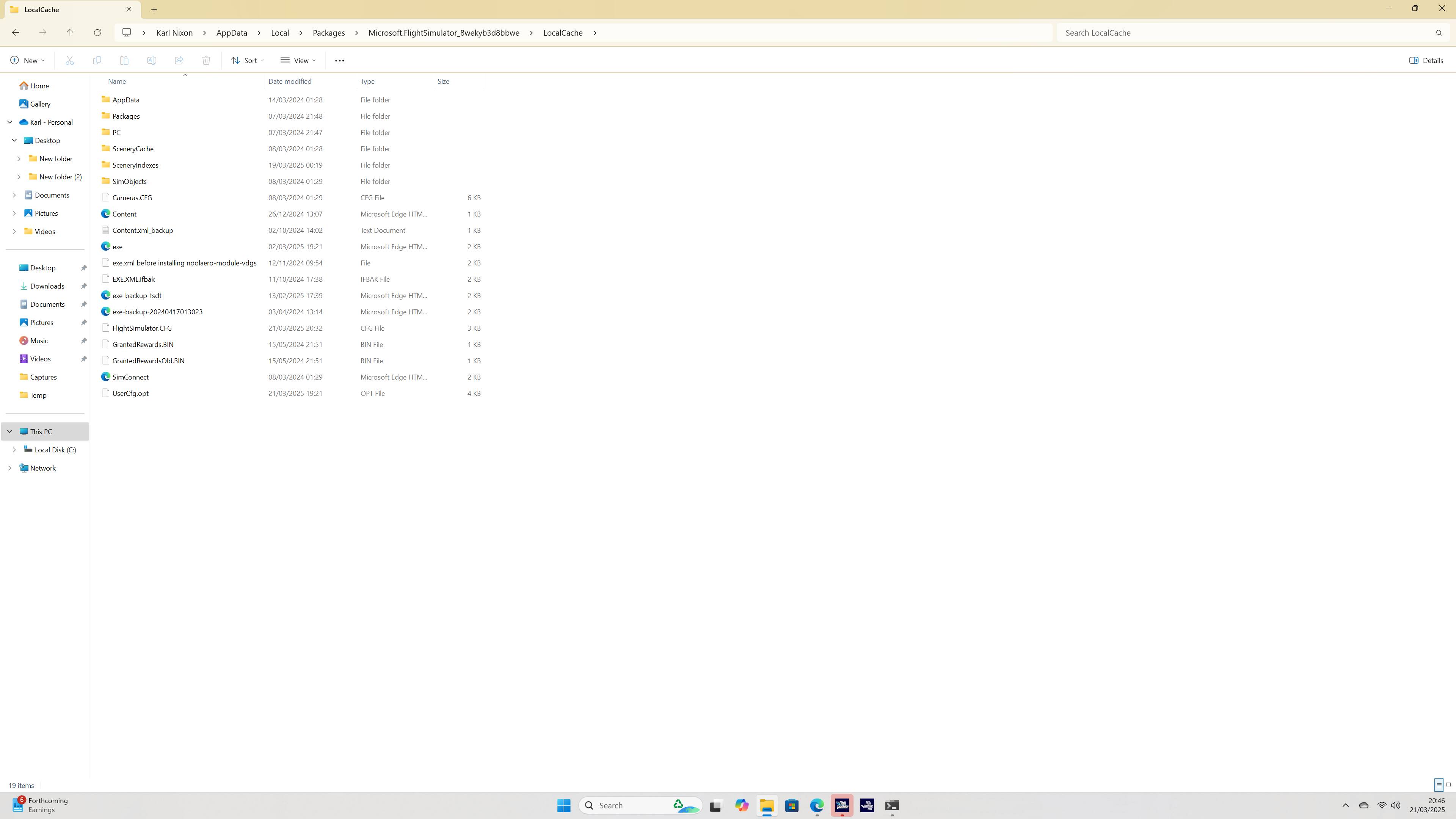Add a new File Explorer tab
The image size is (1456, 819).
point(154,9)
